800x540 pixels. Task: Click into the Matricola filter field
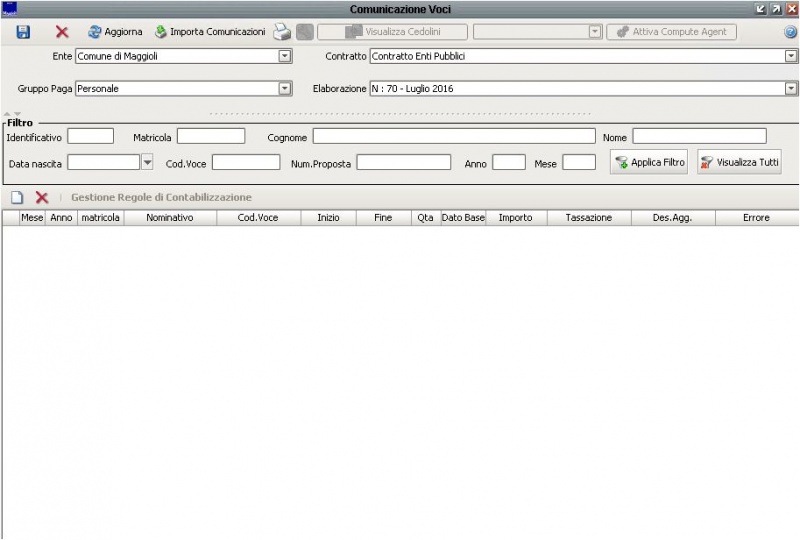point(211,136)
